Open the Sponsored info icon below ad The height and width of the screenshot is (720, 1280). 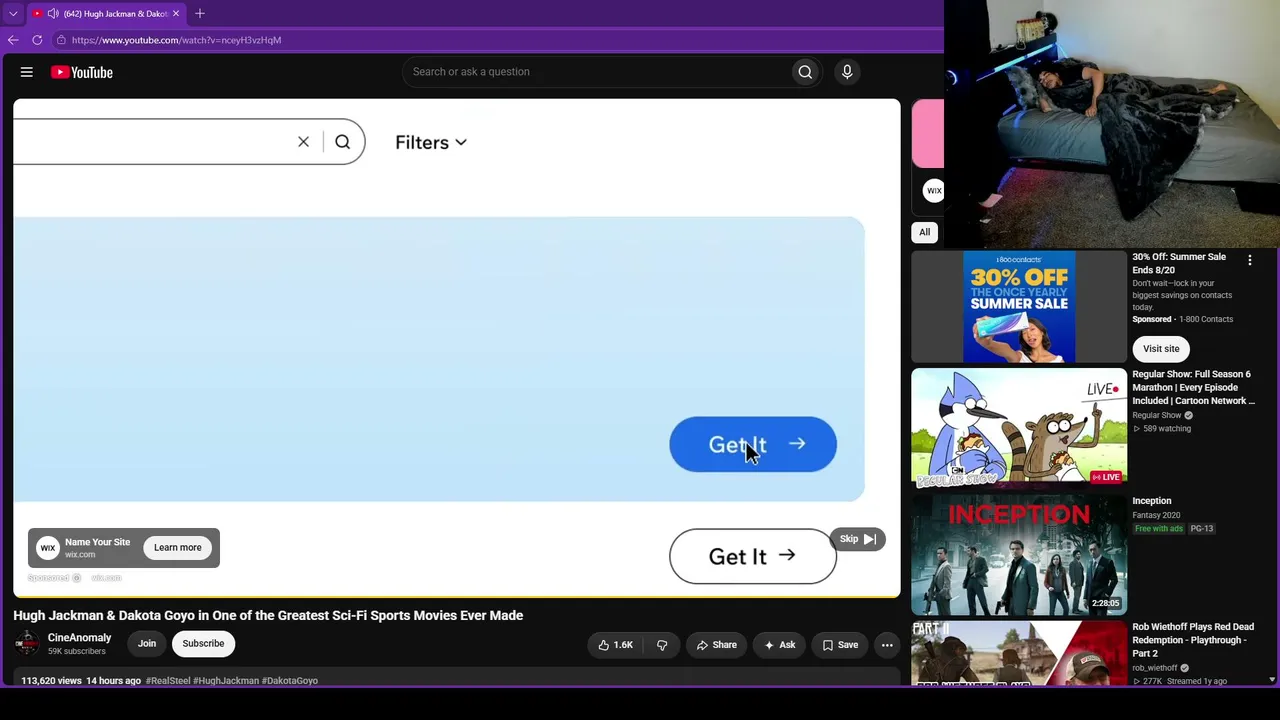coord(76,578)
